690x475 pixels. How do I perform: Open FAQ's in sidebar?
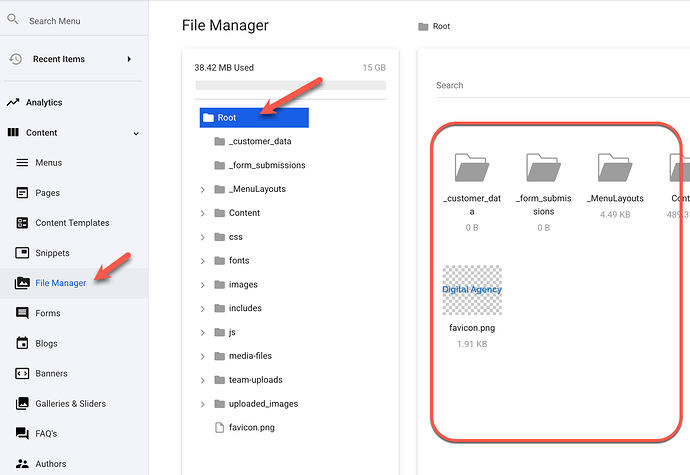[x=46, y=434]
